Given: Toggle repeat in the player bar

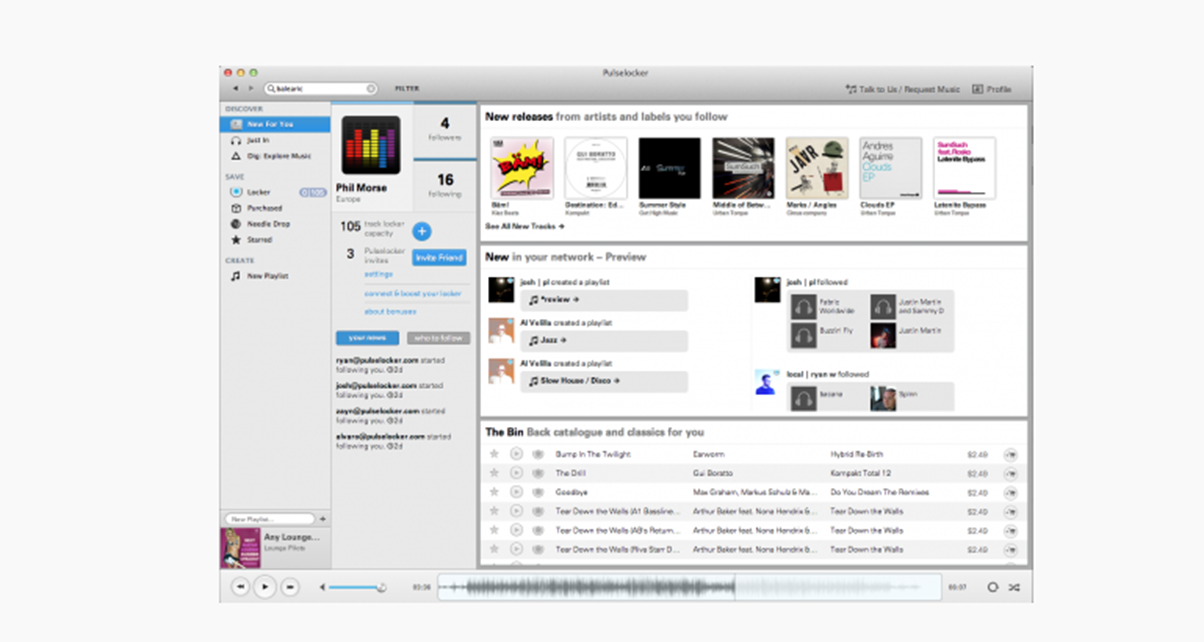Looking at the screenshot, I should 992,587.
